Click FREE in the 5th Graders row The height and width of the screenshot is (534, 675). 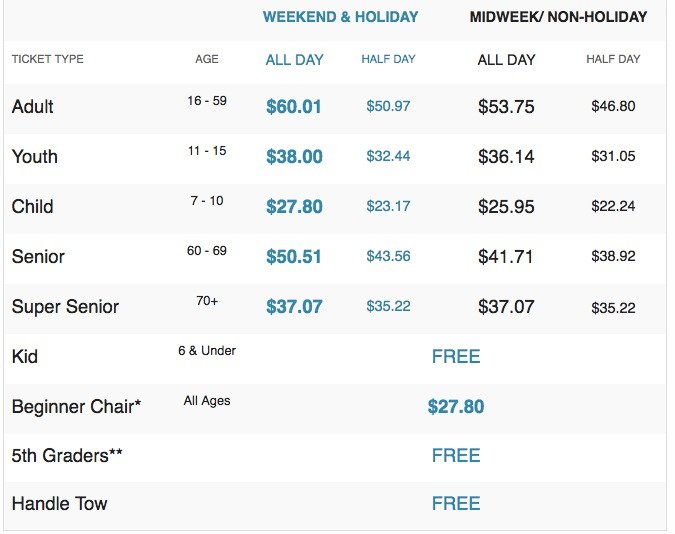(x=456, y=455)
